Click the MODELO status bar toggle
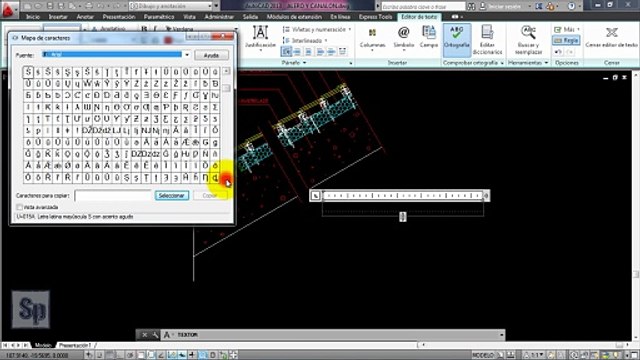The image size is (640, 360). (x=483, y=355)
